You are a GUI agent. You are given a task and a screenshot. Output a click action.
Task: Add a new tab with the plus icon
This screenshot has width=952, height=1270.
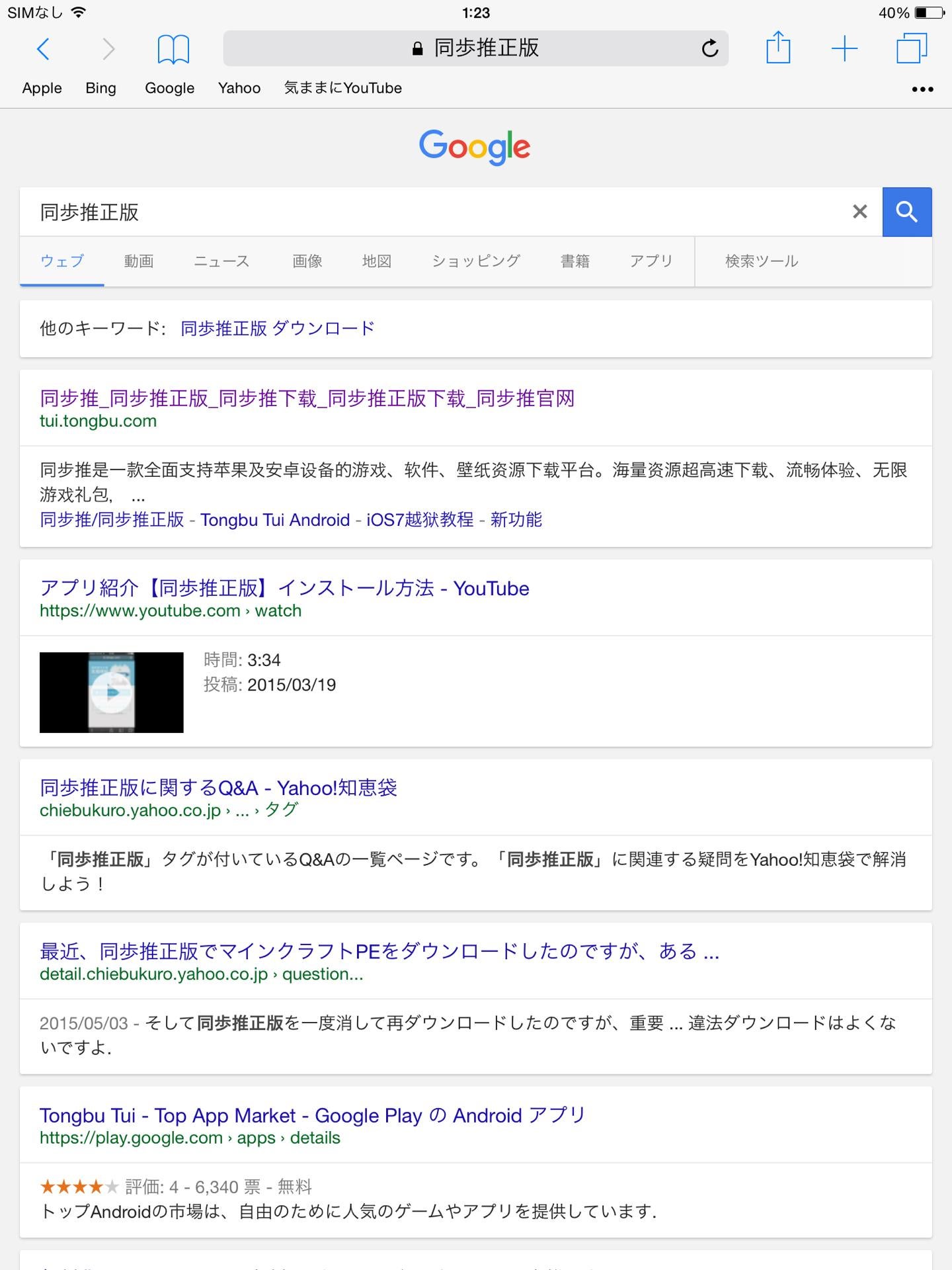(844, 49)
